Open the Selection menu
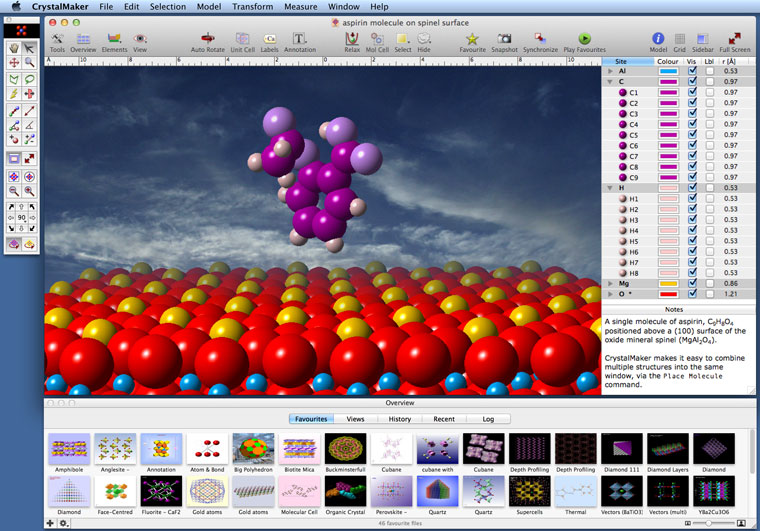Image resolution: width=760 pixels, height=531 pixels. [x=168, y=7]
